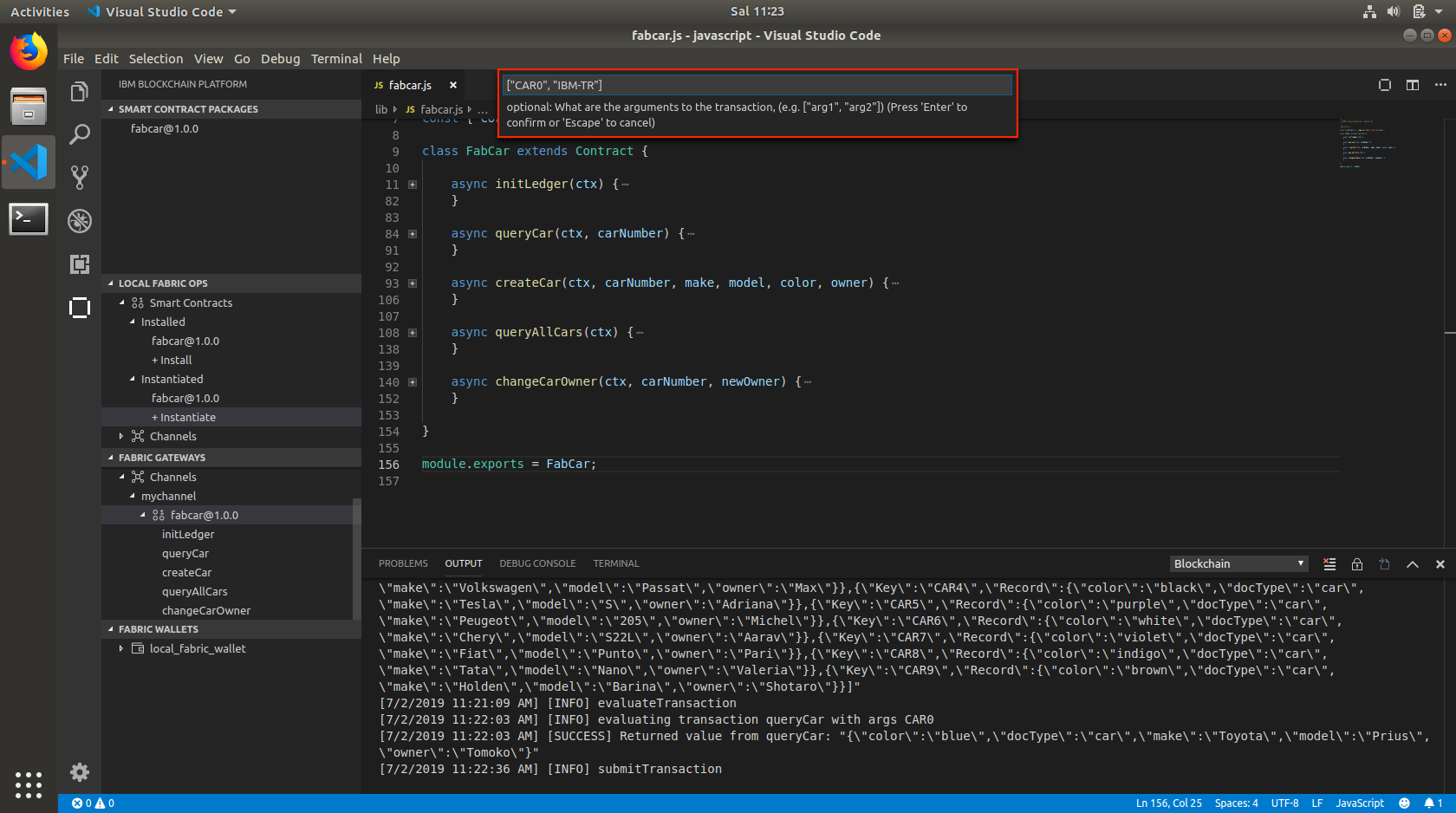Screen dimensions: 1456x813
Task: Open Activities overview in top bar
Action: pyautogui.click(x=40, y=12)
